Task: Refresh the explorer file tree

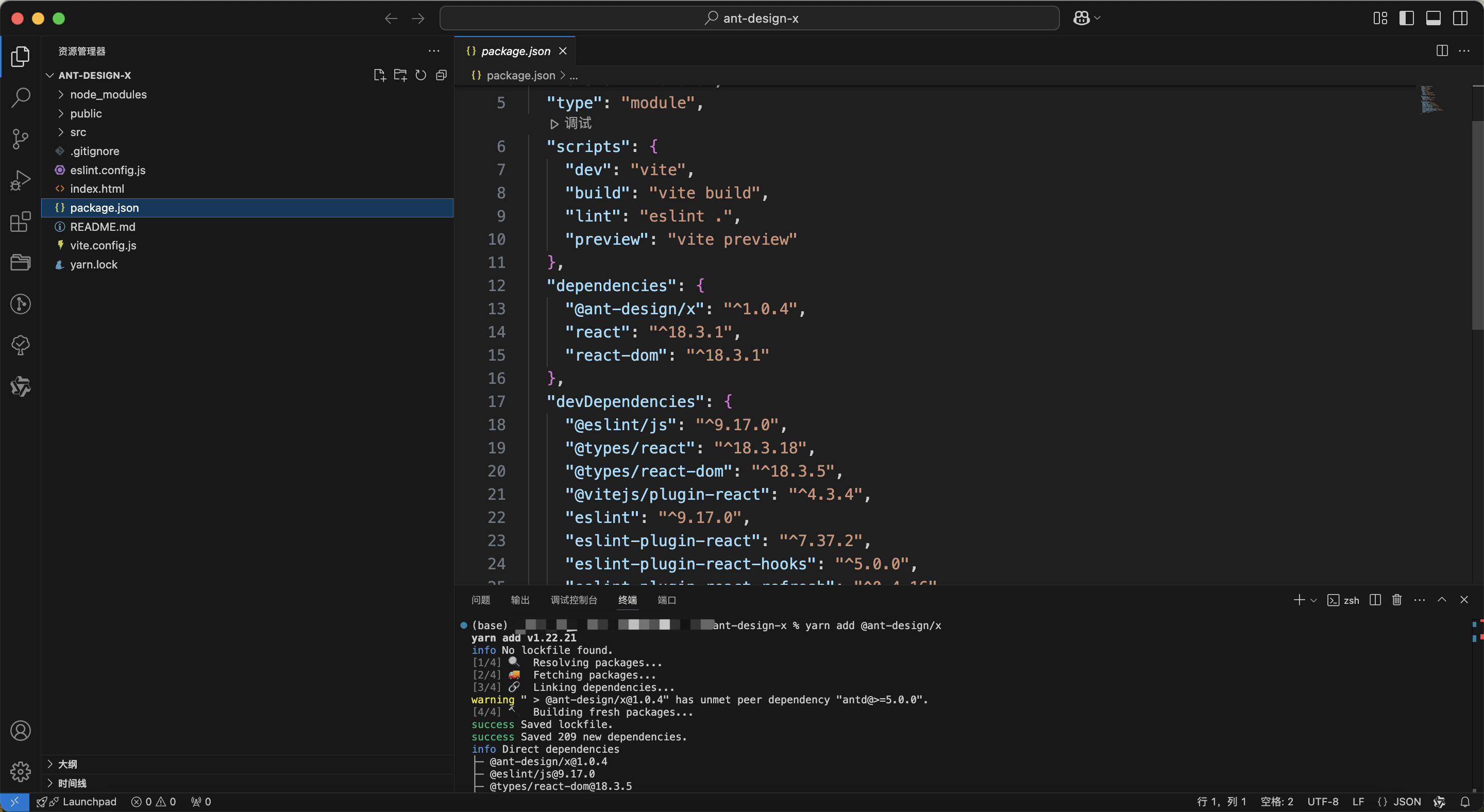Action: click(x=420, y=75)
